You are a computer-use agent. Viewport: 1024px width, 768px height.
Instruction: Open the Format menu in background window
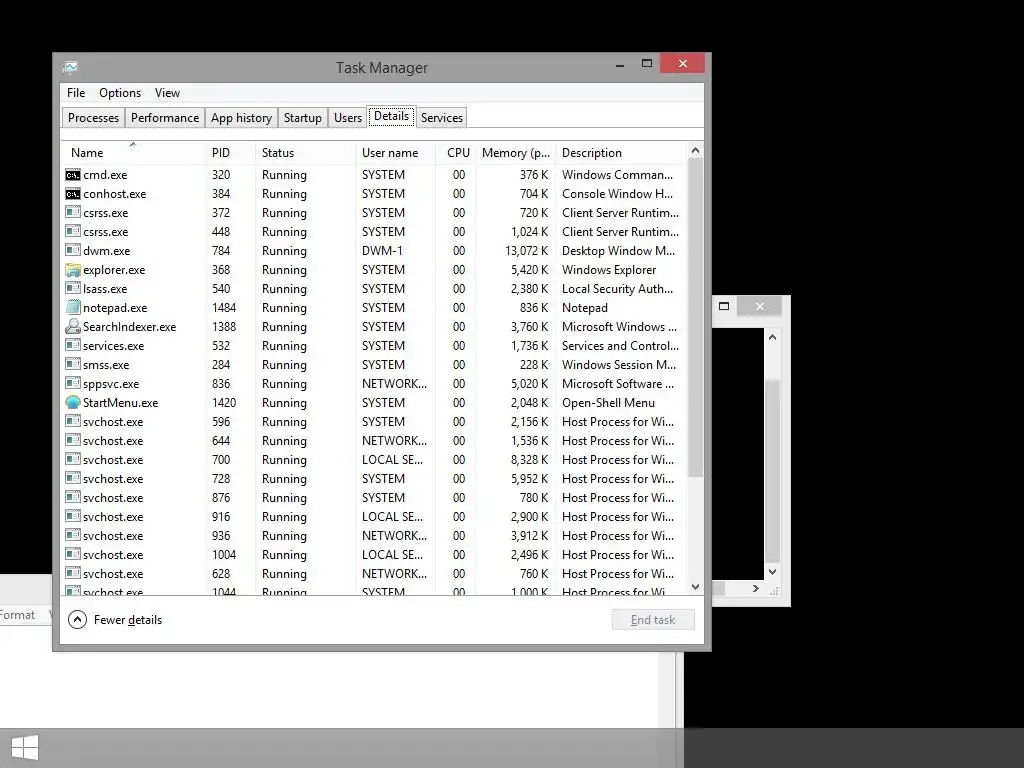pyautogui.click(x=17, y=615)
